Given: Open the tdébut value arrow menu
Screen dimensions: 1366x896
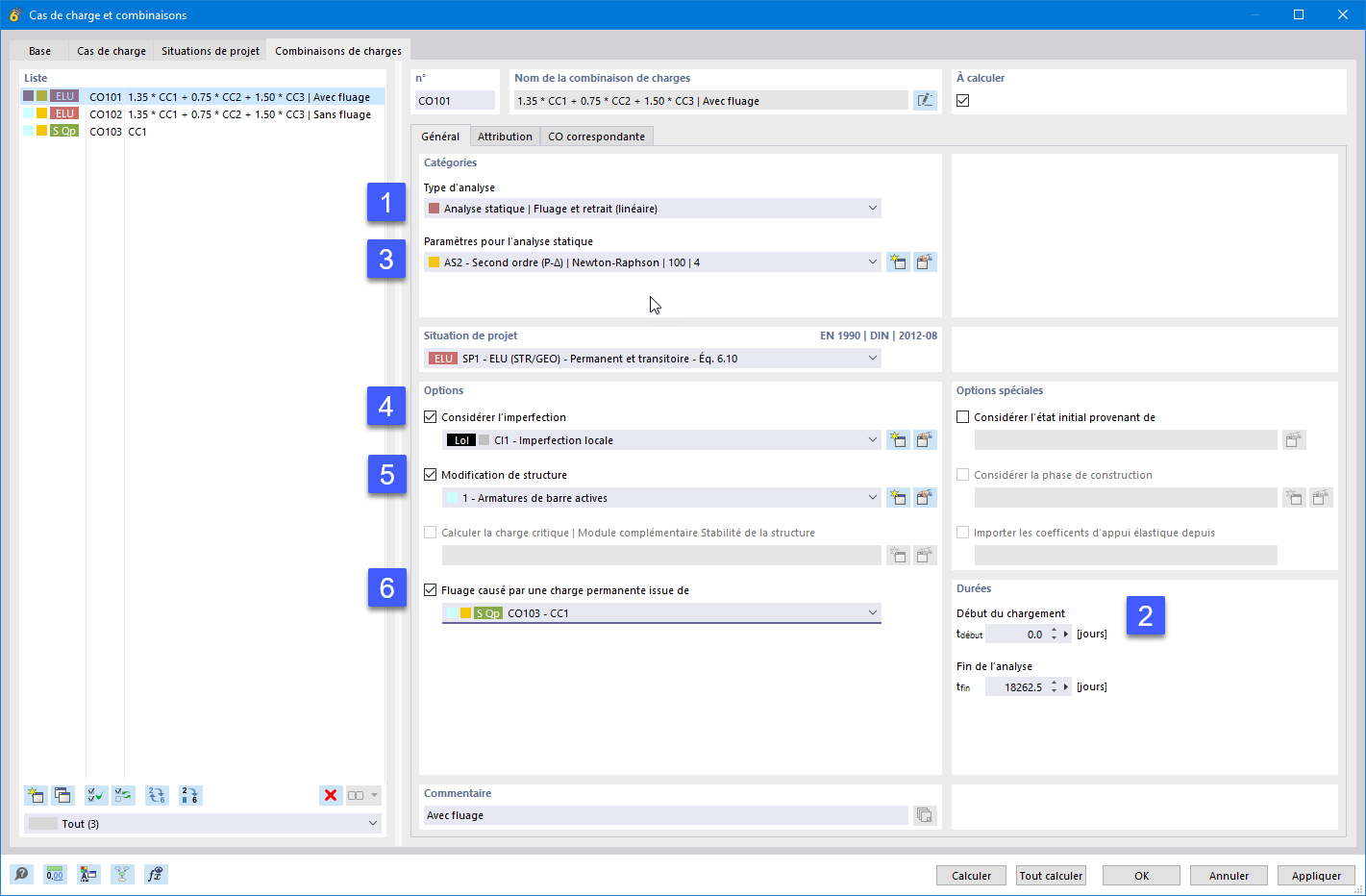Looking at the screenshot, I should tap(1066, 635).
